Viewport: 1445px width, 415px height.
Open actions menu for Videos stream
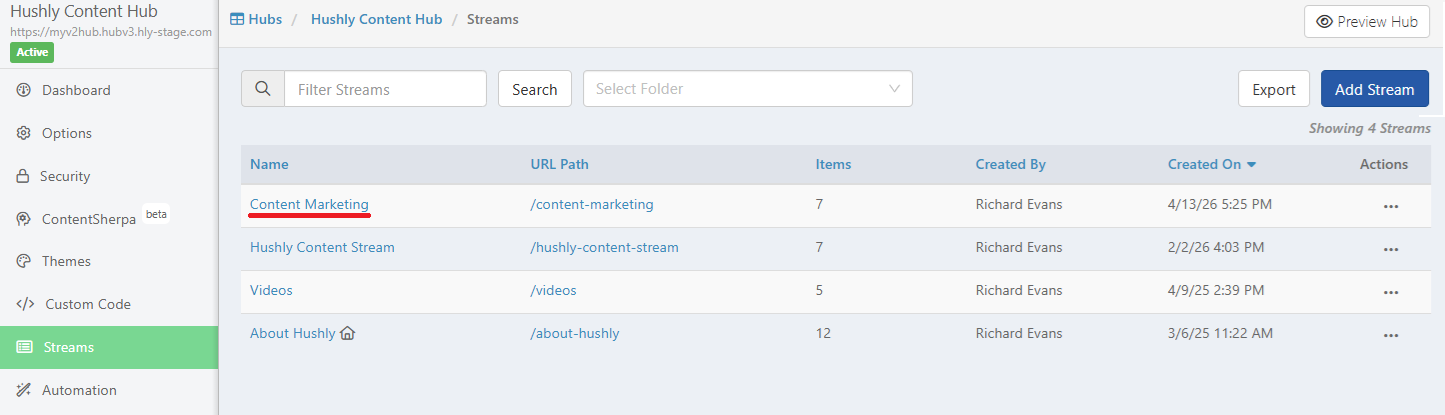pyautogui.click(x=1390, y=292)
